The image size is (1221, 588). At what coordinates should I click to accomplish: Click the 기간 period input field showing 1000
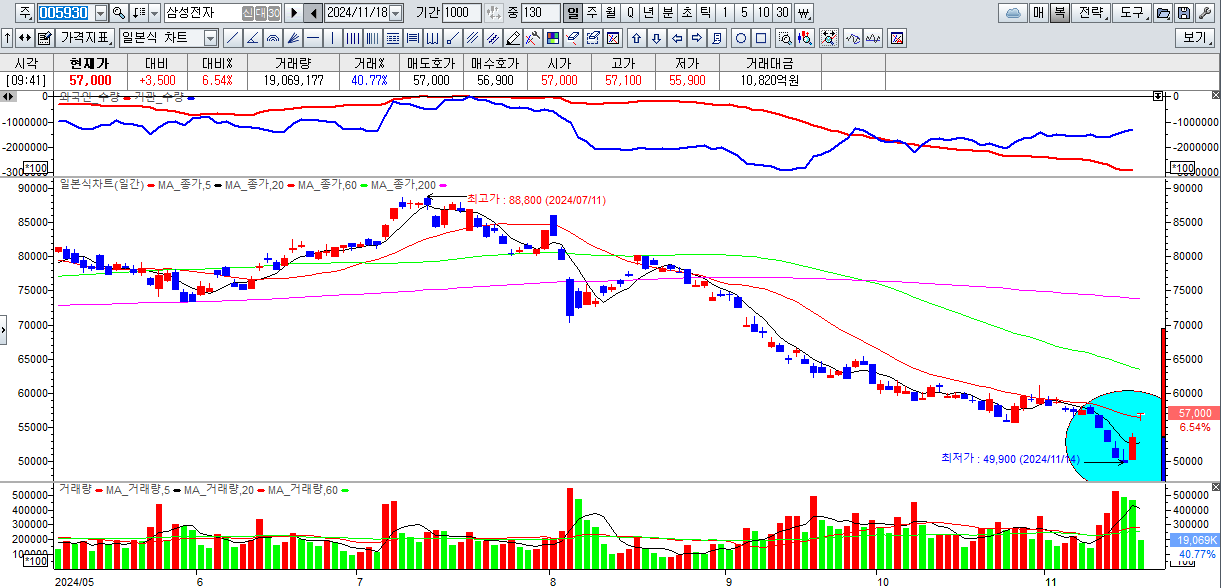point(461,13)
